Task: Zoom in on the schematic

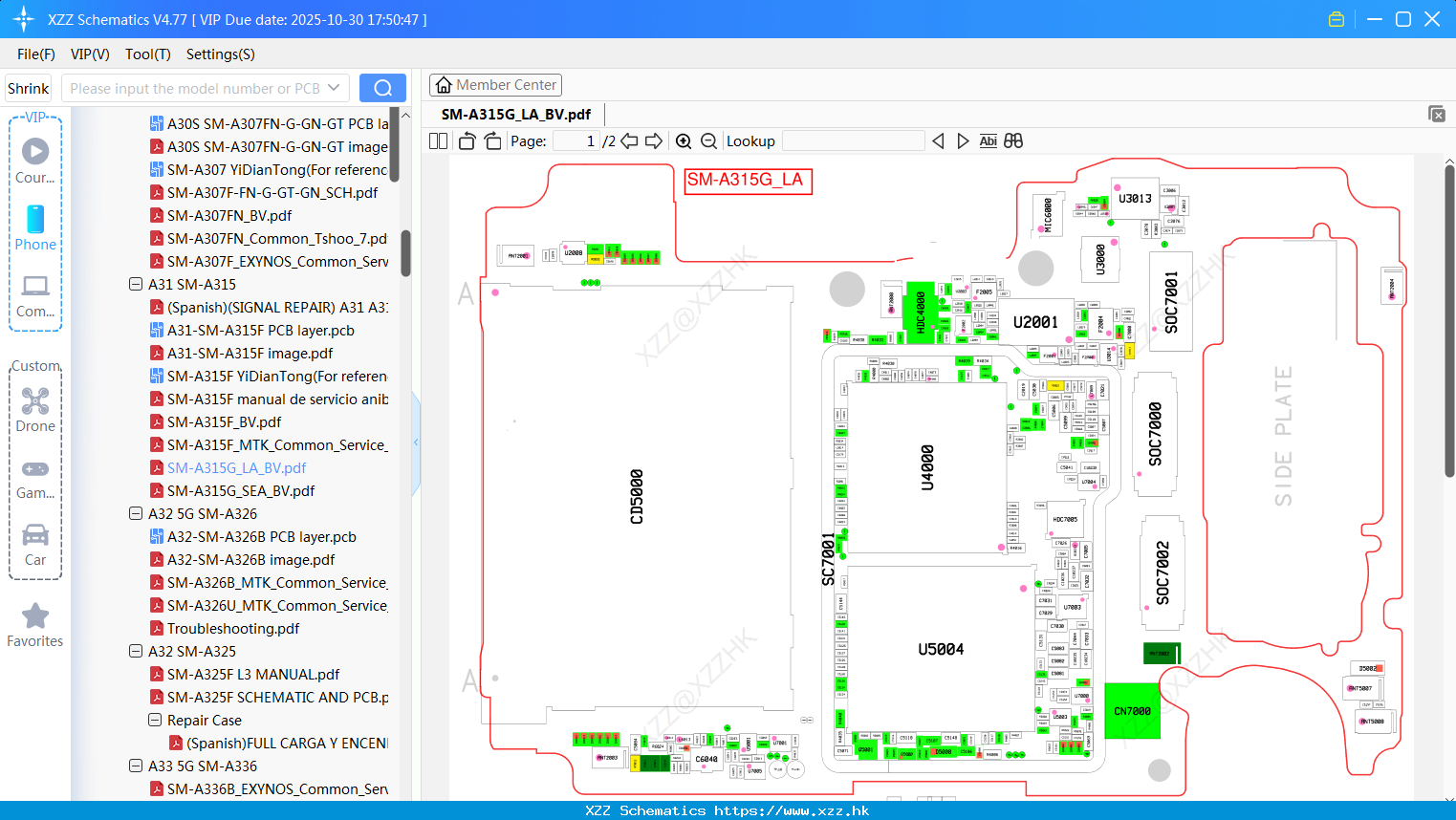Action: pos(684,141)
